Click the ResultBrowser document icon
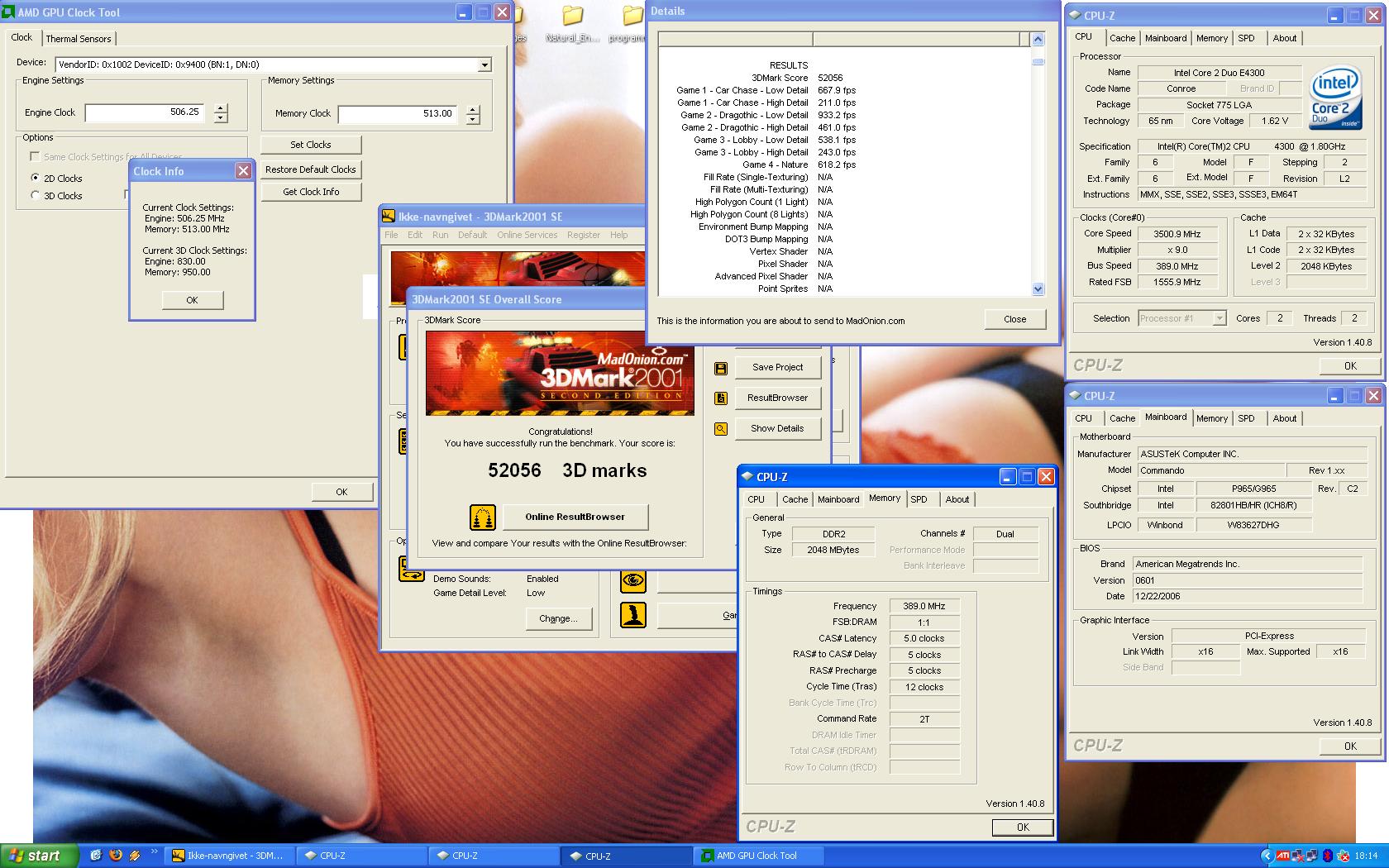The width and height of the screenshot is (1389, 868). click(721, 398)
